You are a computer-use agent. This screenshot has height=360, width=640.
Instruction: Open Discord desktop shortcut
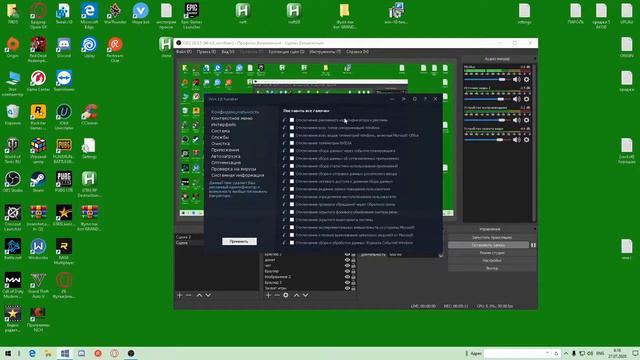tap(64, 48)
